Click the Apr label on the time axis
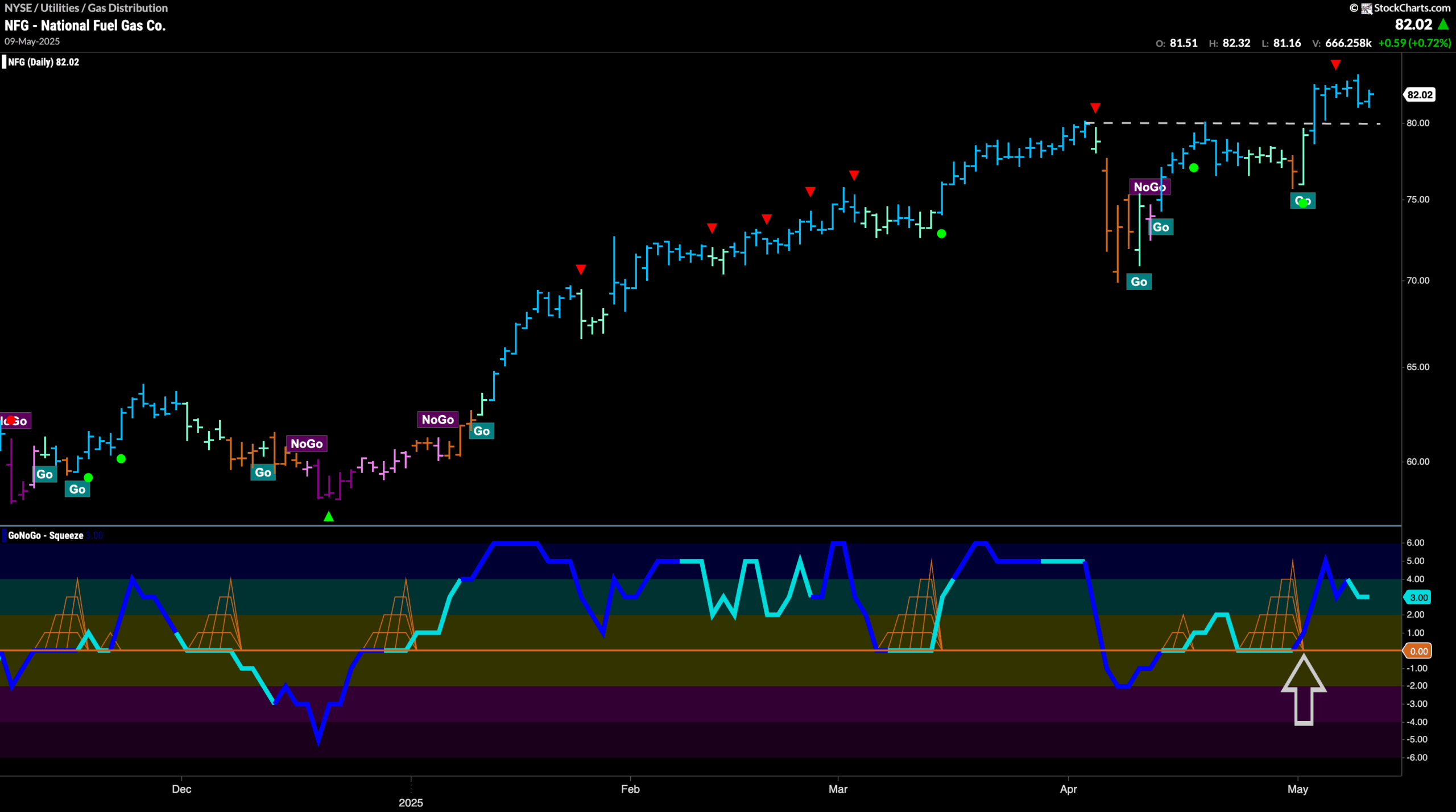Viewport: 1456px width, 812px height. click(1068, 789)
